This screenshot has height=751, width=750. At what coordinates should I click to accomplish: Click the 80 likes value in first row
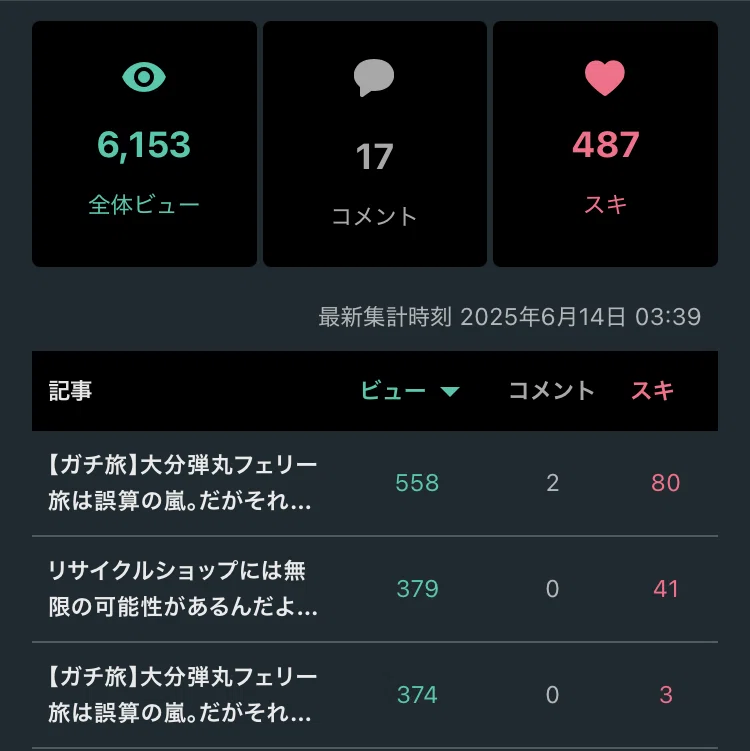point(666,483)
